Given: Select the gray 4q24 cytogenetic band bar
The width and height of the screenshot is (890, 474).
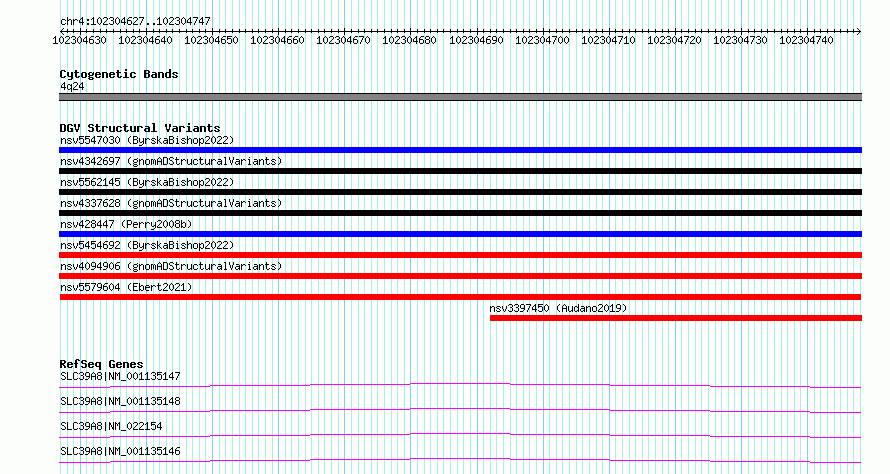Looking at the screenshot, I should pyautogui.click(x=460, y=97).
